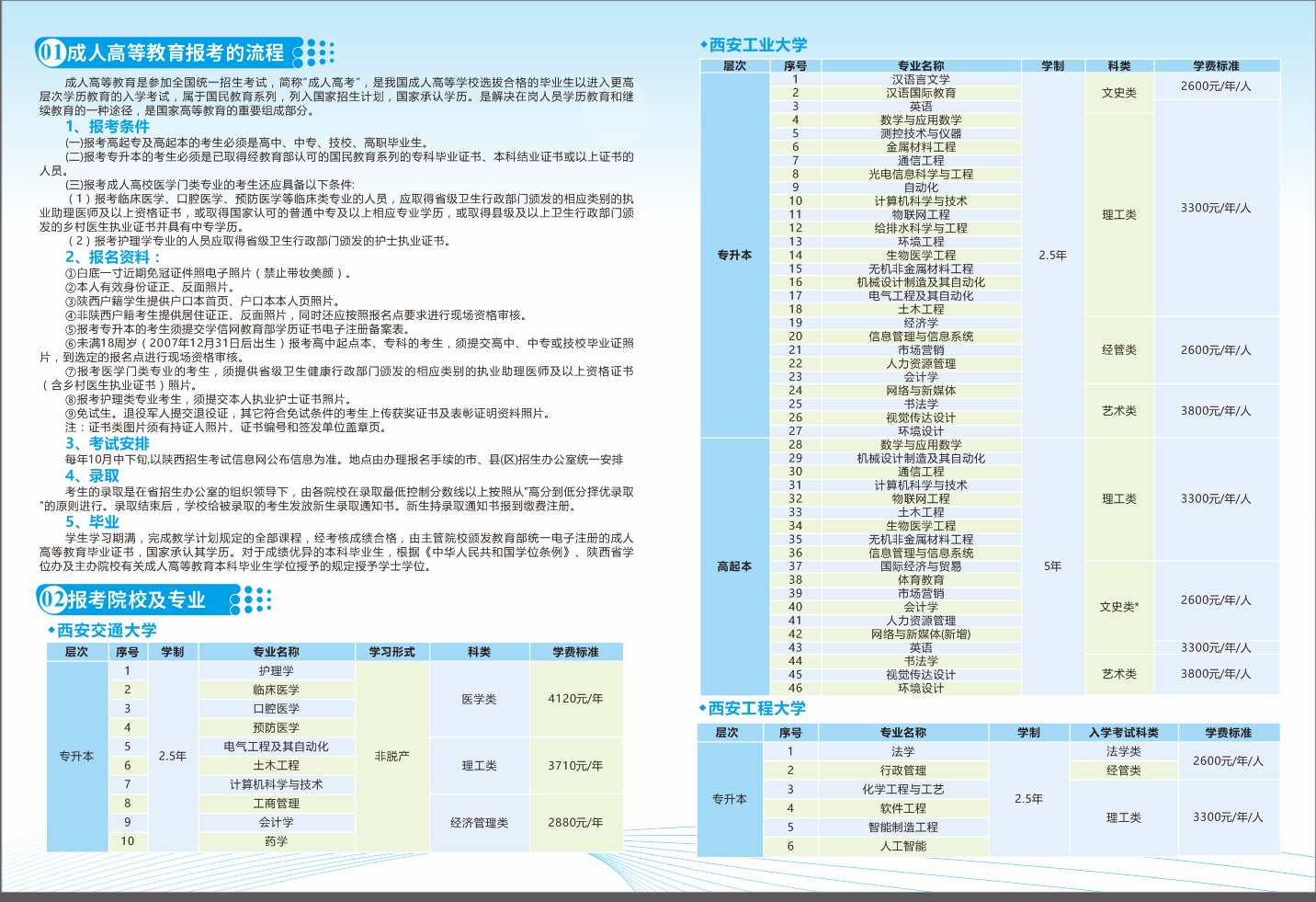
Task: Click the 学习形式 column header
Action: click(391, 652)
